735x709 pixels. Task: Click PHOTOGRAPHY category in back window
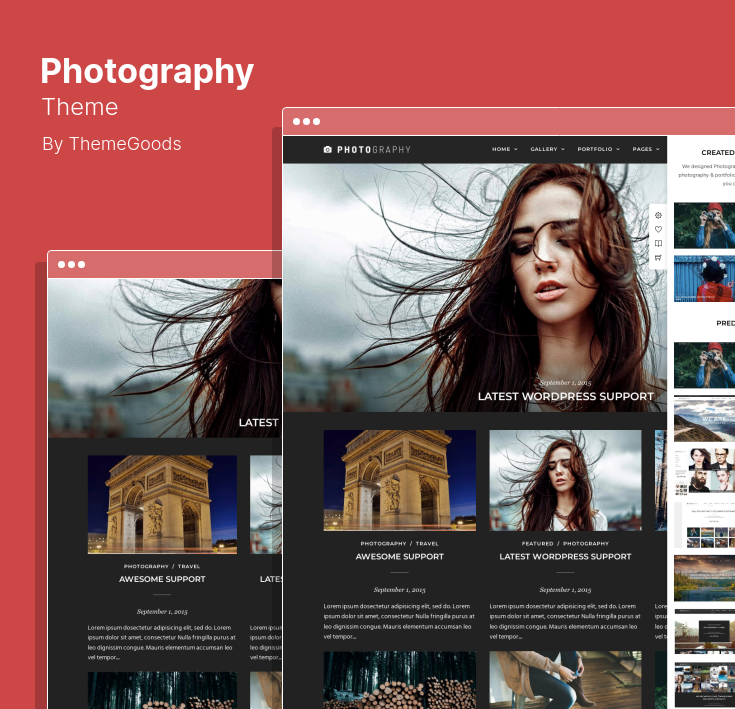point(146,567)
